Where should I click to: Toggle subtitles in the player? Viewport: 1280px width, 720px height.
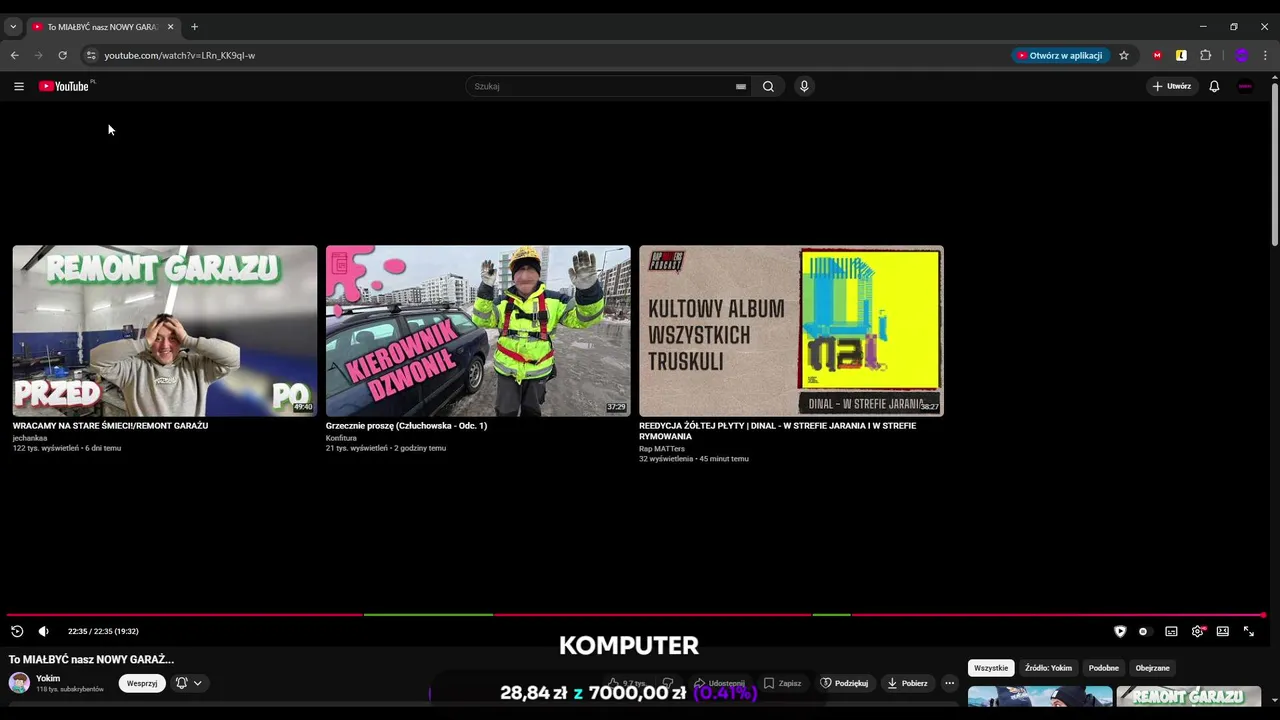point(1171,631)
